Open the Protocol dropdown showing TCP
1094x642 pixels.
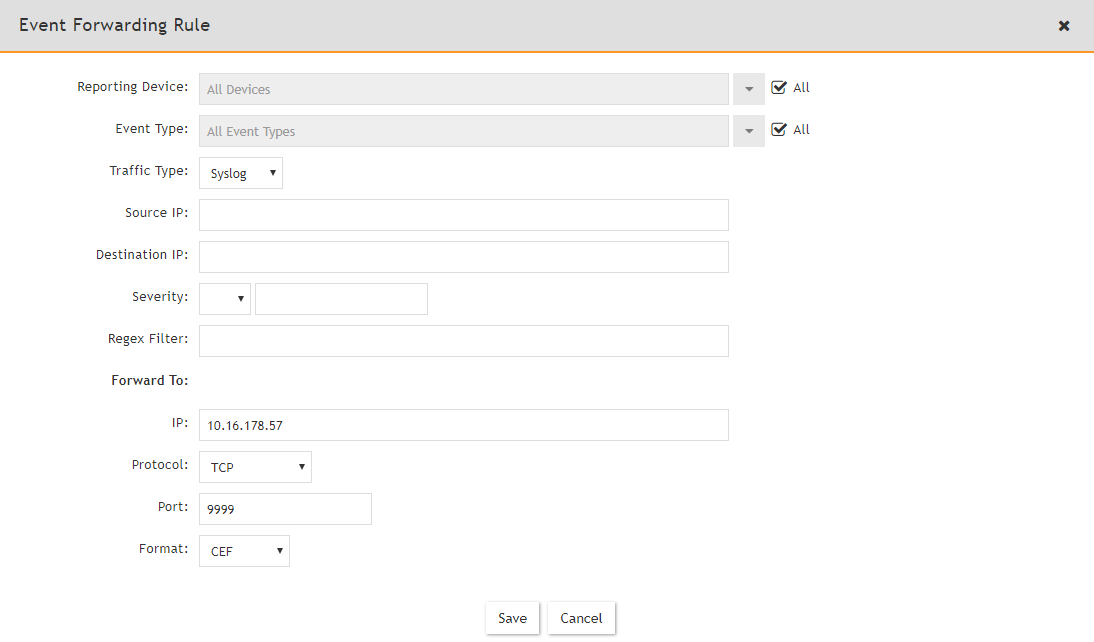(255, 466)
